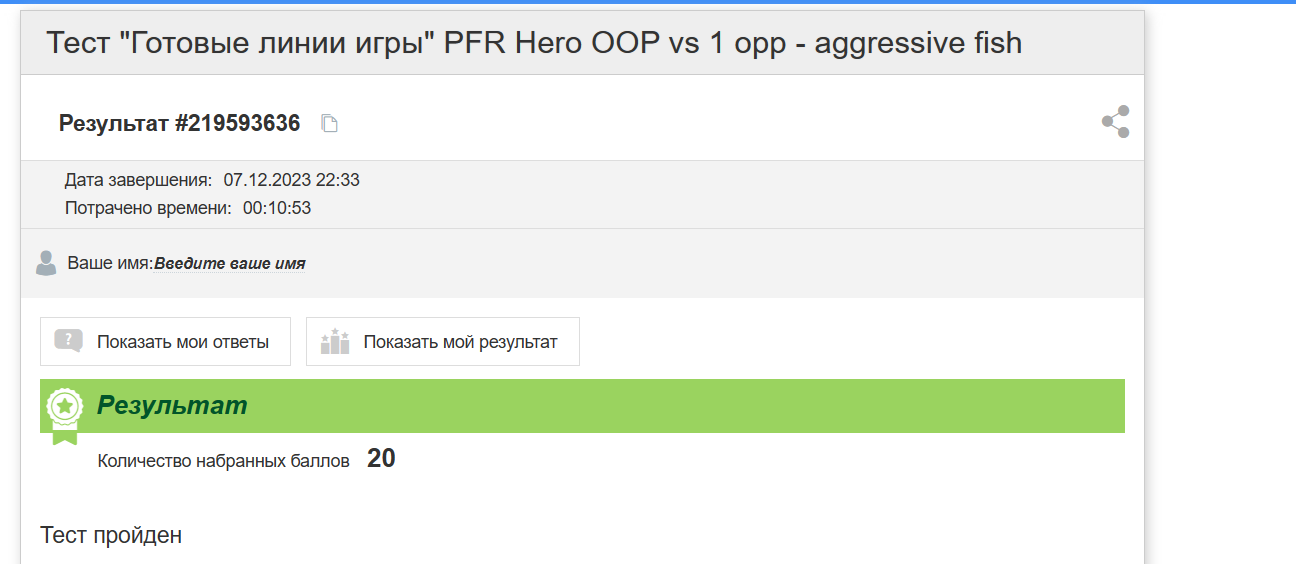1296x564 pixels.
Task: Open the share icon at top right
Action: [x=1115, y=122]
